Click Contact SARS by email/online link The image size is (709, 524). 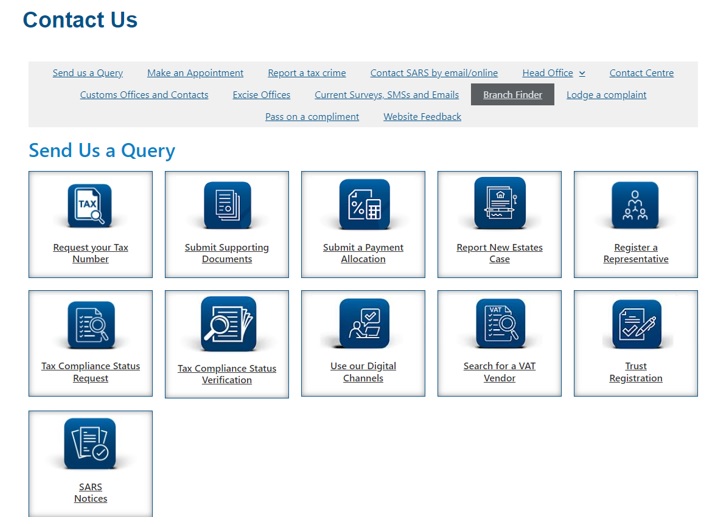[x=433, y=73]
